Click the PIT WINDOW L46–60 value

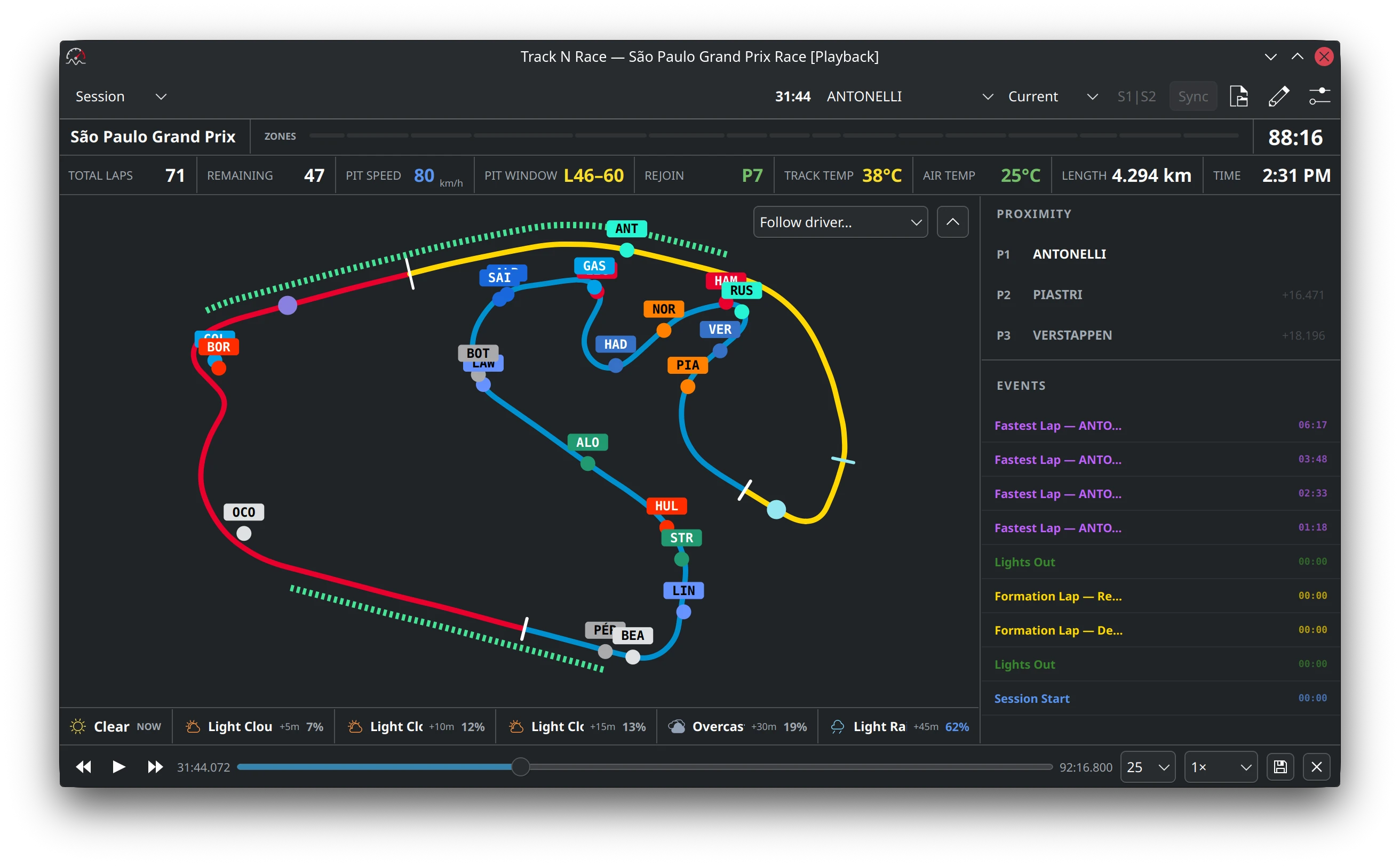click(594, 175)
